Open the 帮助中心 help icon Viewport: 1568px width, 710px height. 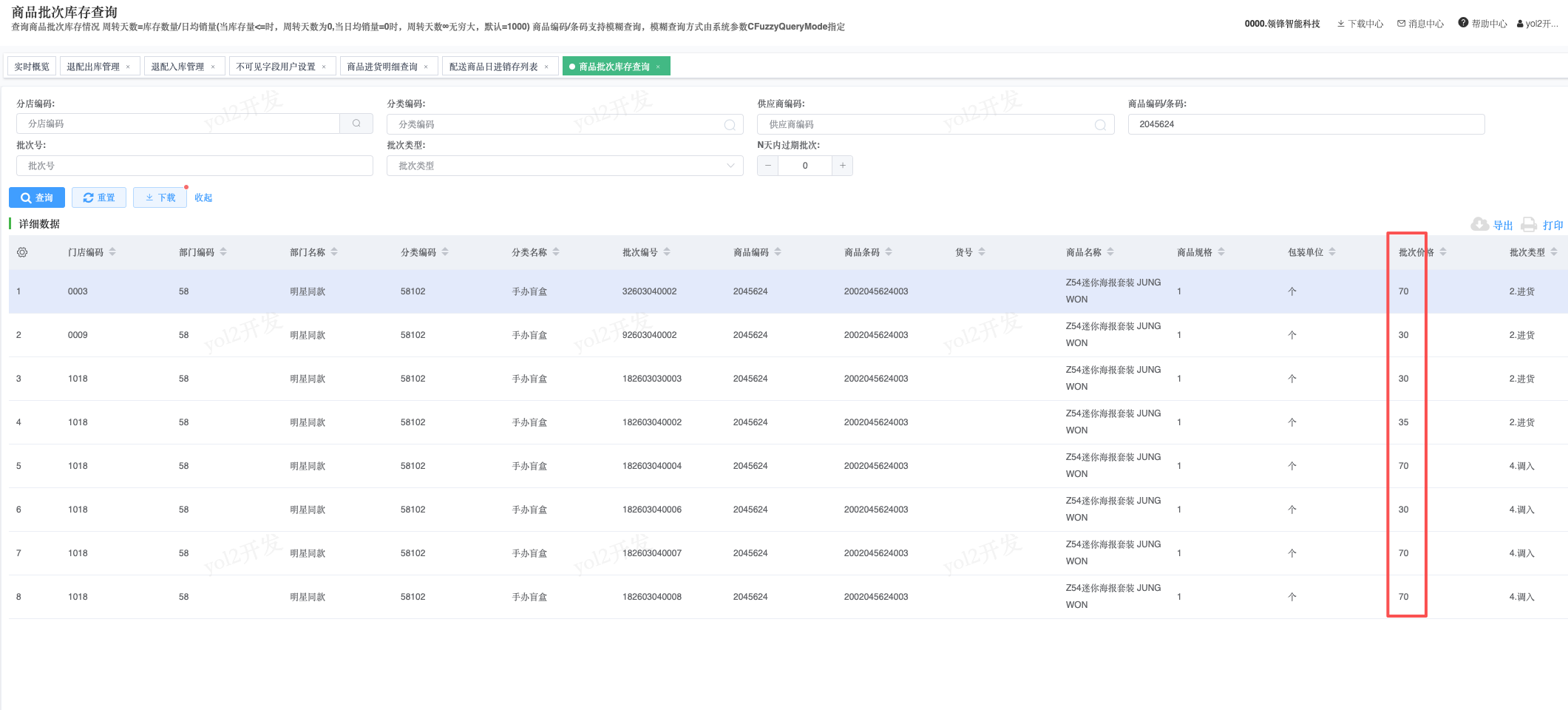point(1463,23)
